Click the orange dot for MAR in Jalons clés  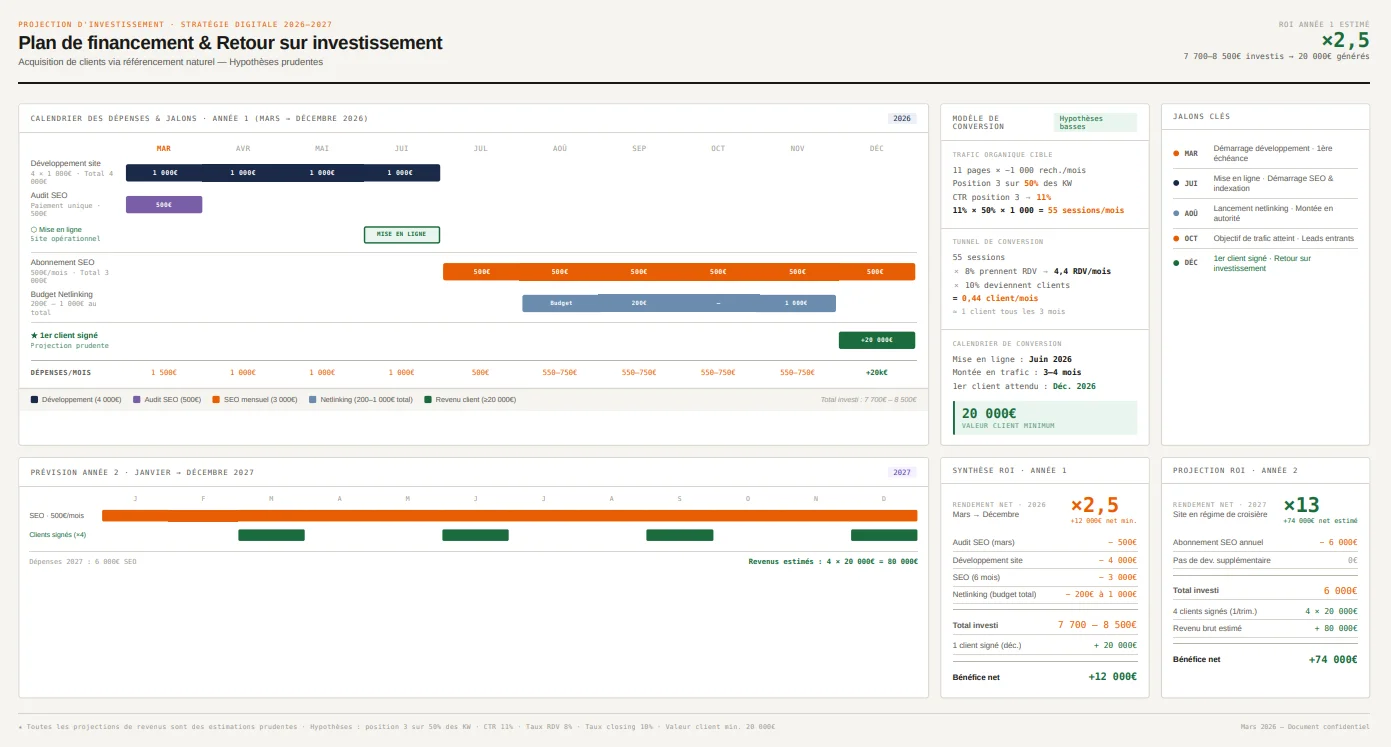tap(1176, 153)
